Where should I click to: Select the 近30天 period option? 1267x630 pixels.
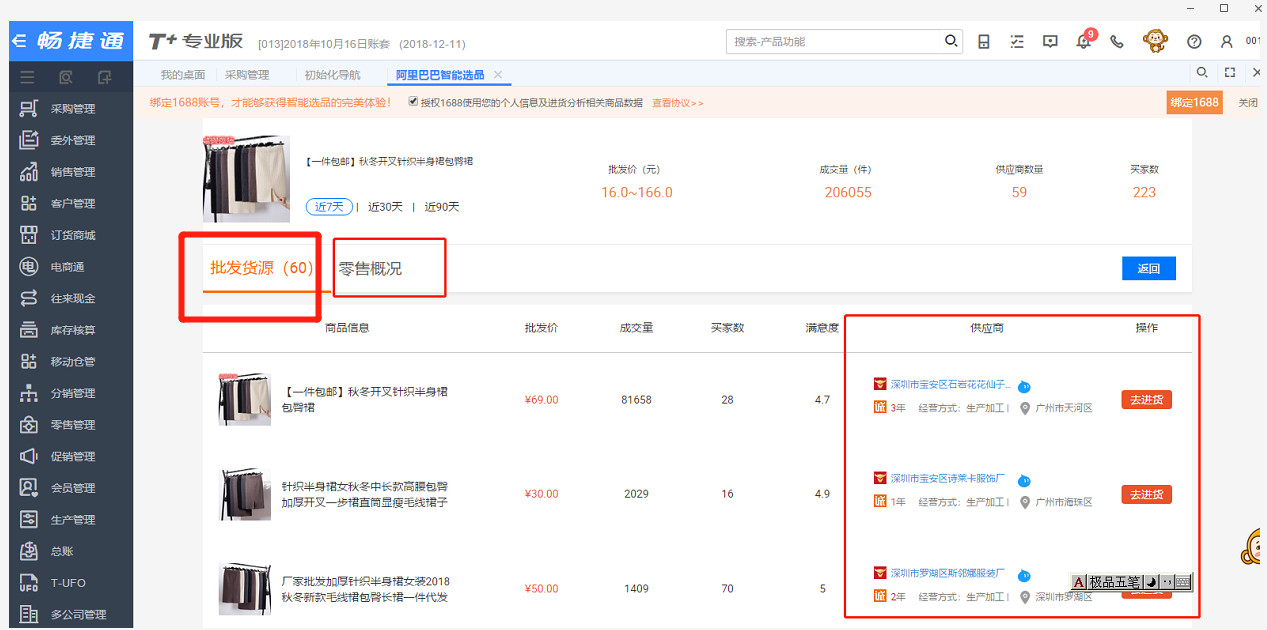pyautogui.click(x=385, y=207)
